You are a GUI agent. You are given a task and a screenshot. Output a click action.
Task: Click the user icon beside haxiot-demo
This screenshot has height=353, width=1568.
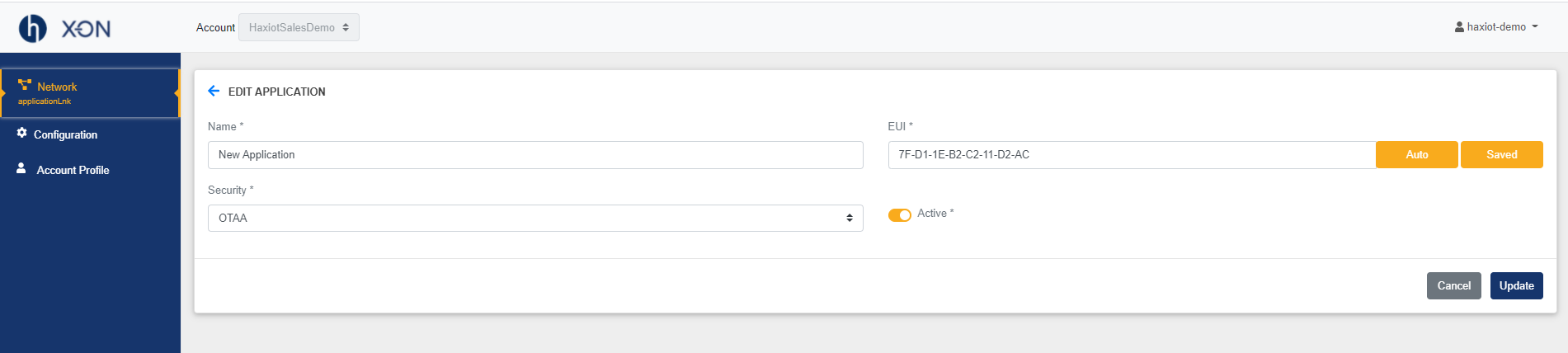tap(1459, 27)
